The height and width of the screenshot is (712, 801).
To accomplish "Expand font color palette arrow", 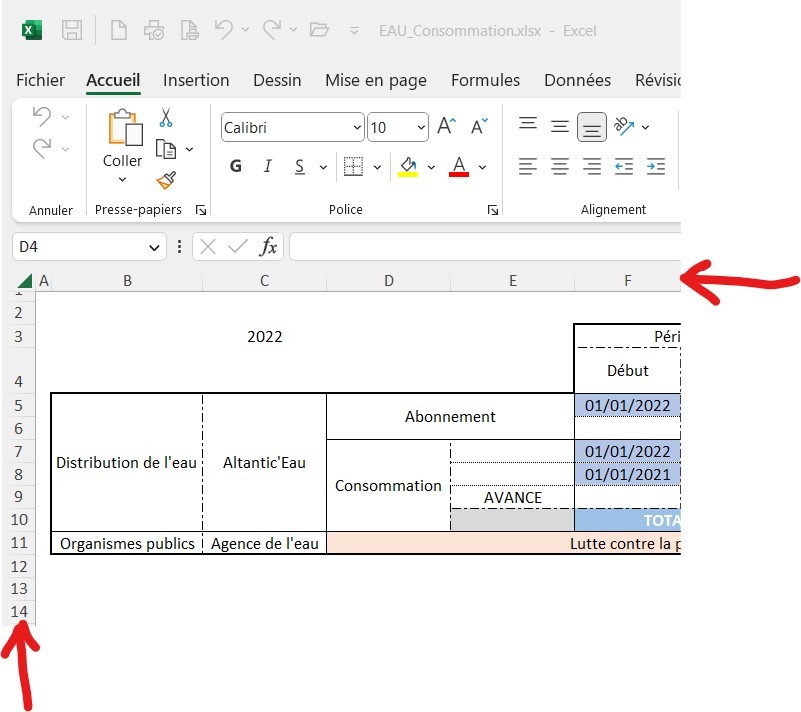I will [x=482, y=167].
